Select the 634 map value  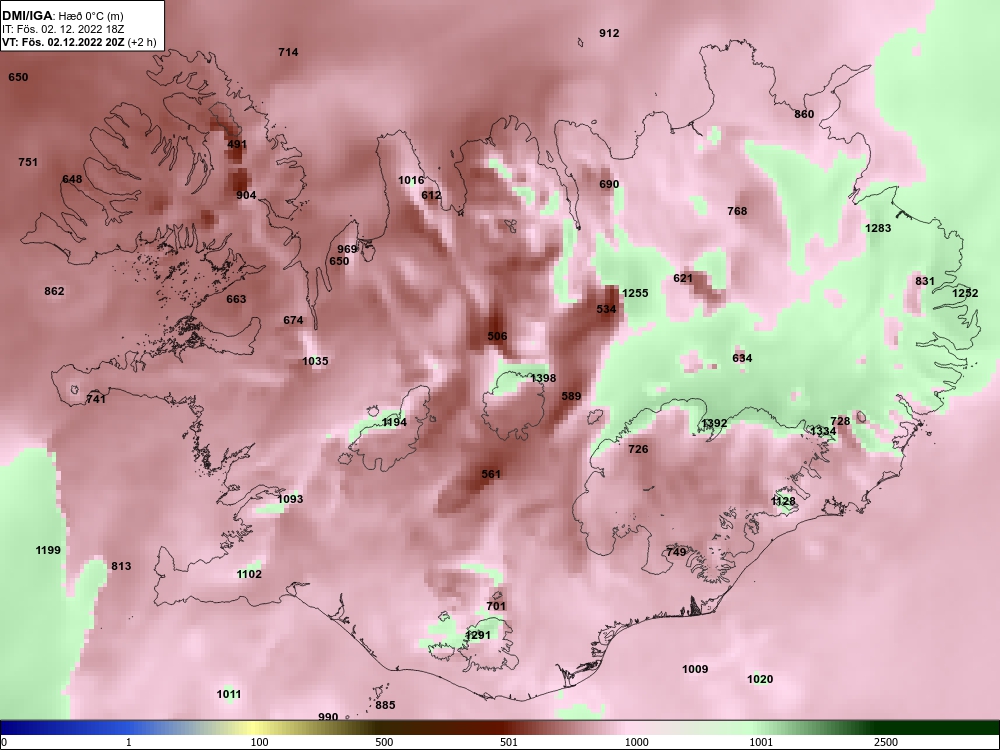[742, 358]
